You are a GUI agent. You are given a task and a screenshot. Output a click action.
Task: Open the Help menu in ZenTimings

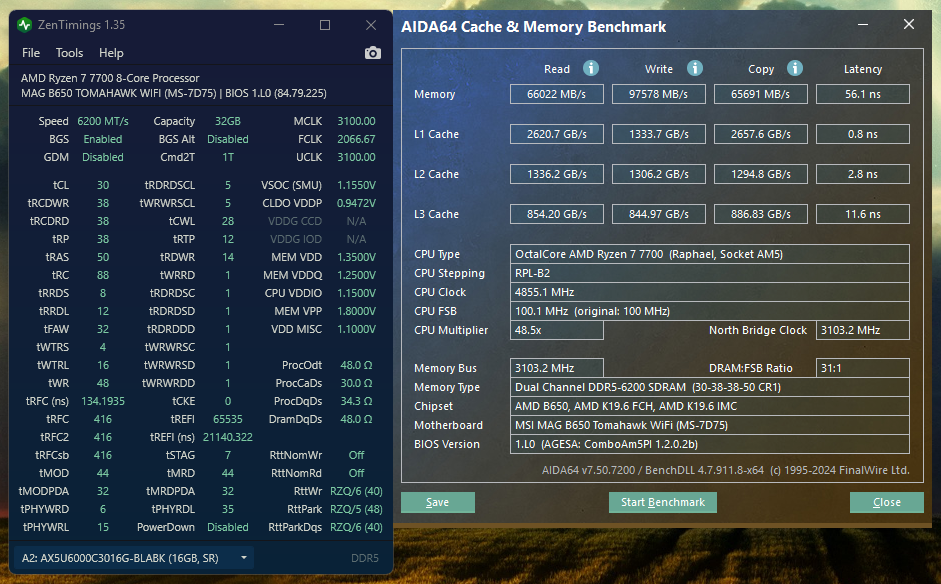click(111, 53)
